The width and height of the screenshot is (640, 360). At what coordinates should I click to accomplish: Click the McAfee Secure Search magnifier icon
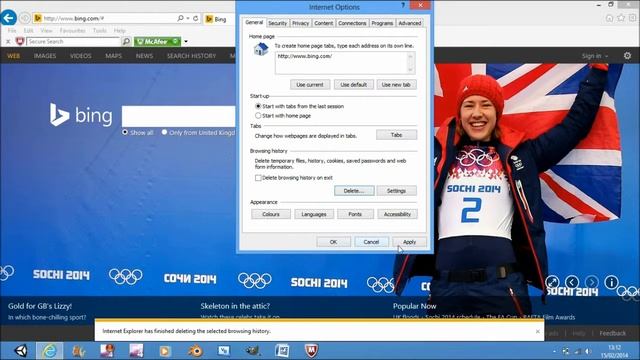click(x=126, y=42)
